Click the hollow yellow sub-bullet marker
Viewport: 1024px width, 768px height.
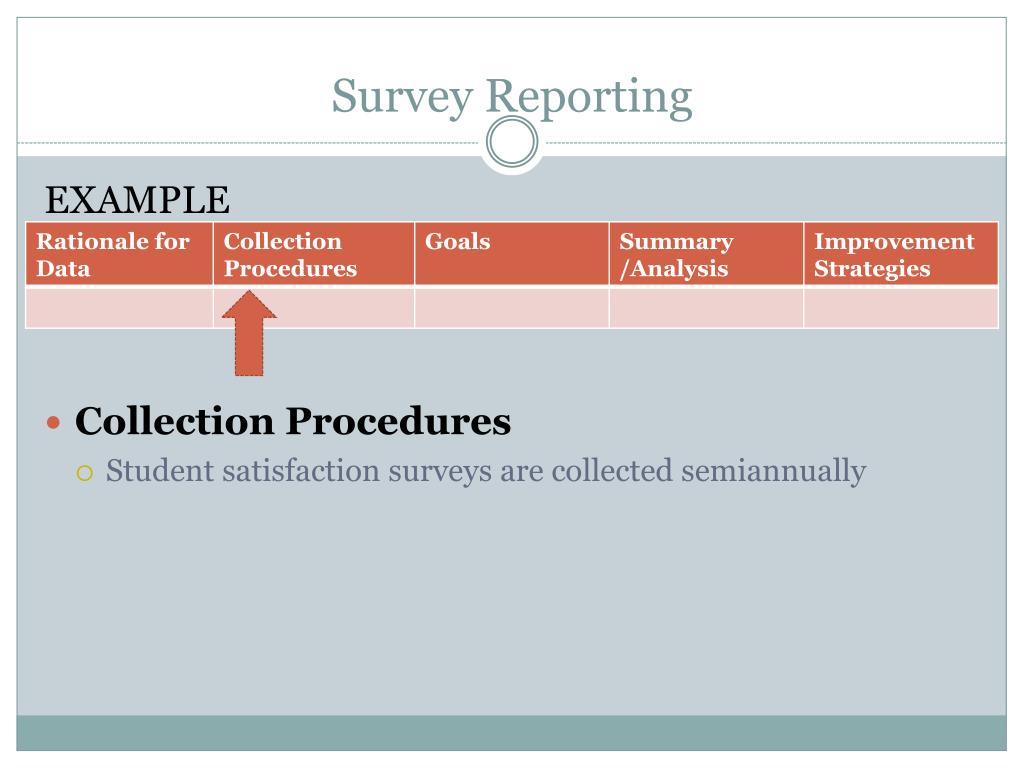[x=84, y=473]
